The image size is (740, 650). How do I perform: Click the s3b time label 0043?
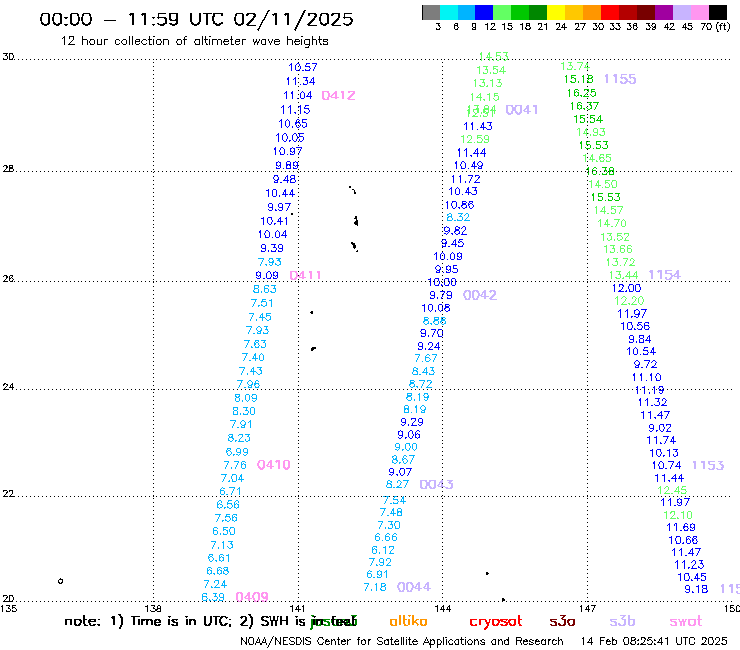436,484
